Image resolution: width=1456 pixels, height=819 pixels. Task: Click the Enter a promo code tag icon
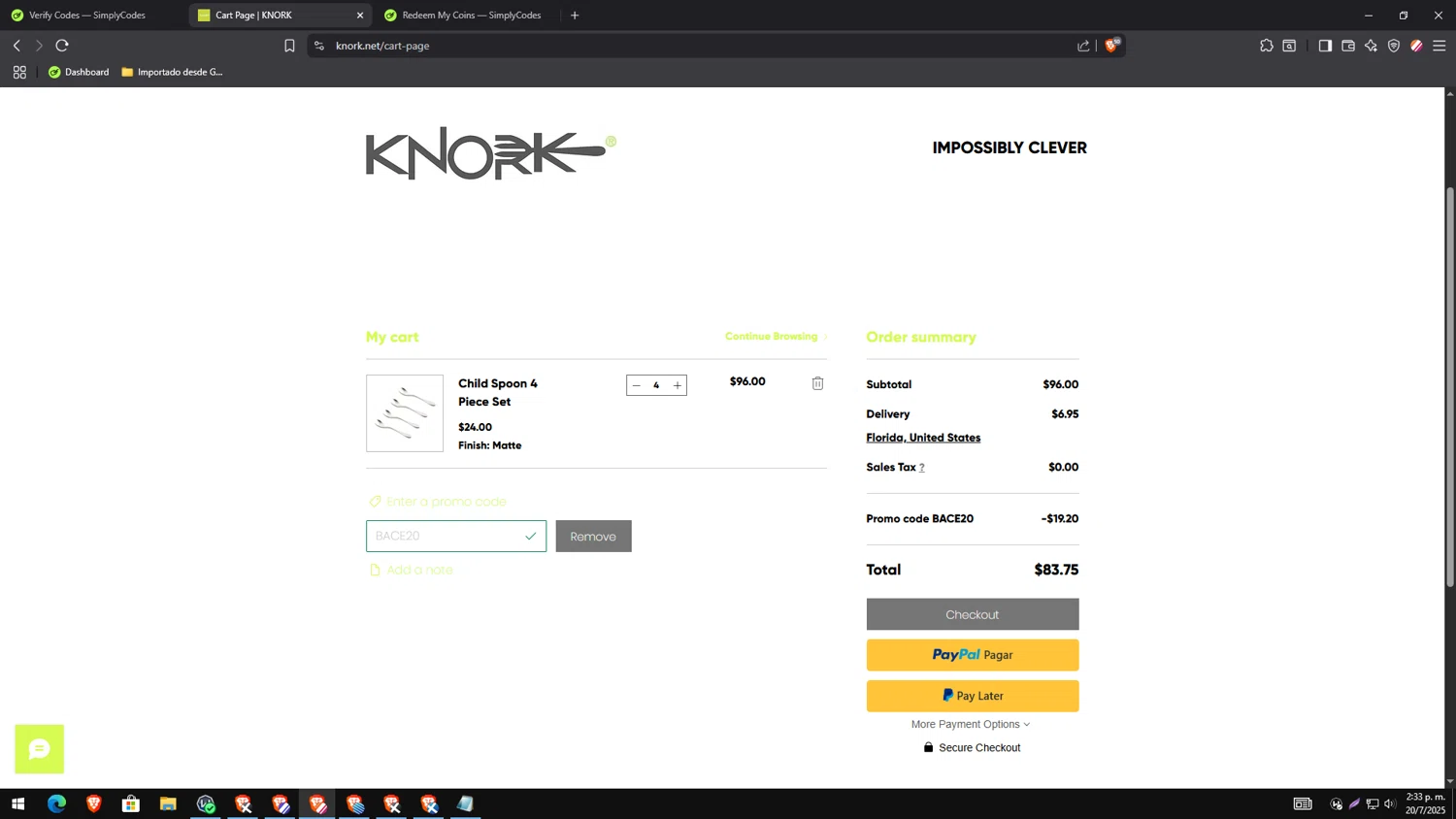point(375,502)
